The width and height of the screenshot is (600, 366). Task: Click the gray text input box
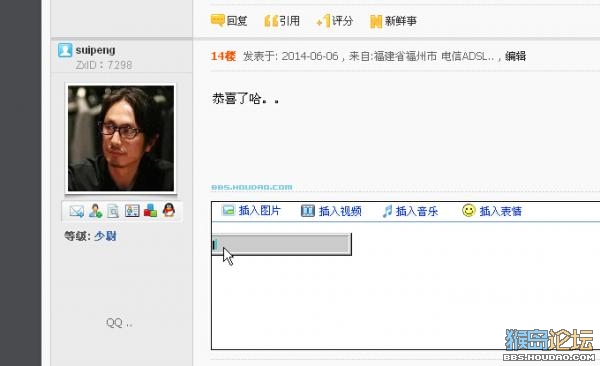click(281, 244)
